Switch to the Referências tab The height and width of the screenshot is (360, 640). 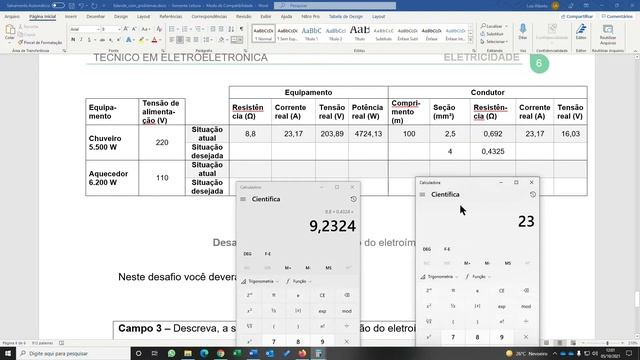point(171,16)
